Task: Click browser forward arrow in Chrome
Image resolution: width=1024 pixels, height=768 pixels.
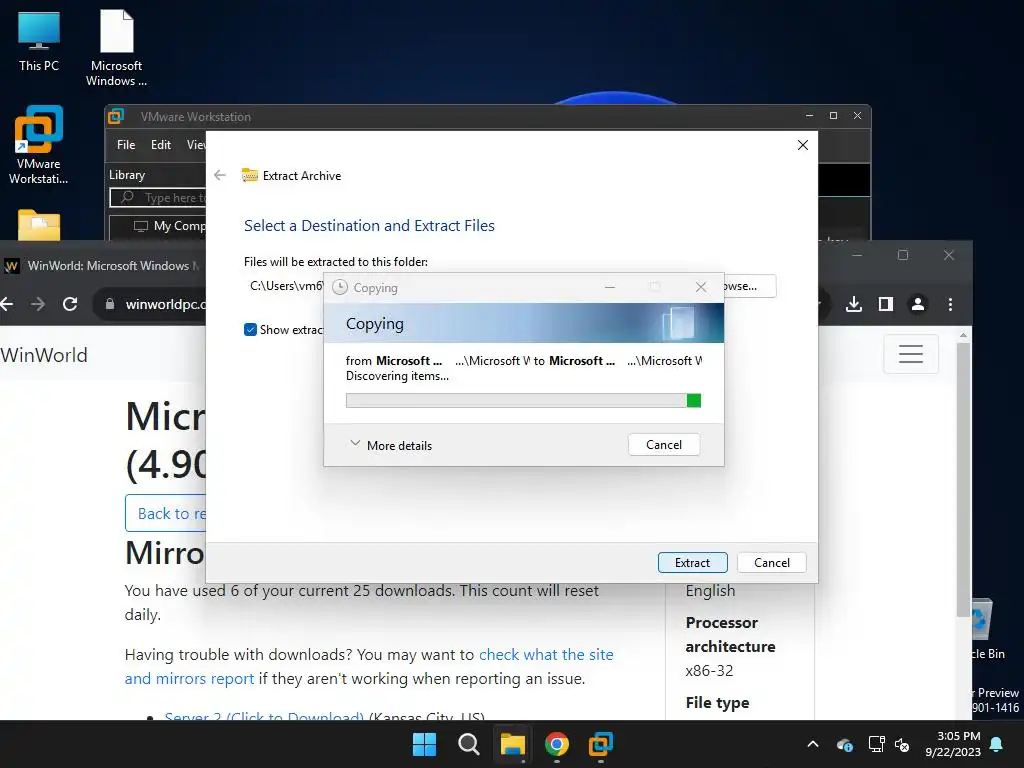Action: [38, 304]
